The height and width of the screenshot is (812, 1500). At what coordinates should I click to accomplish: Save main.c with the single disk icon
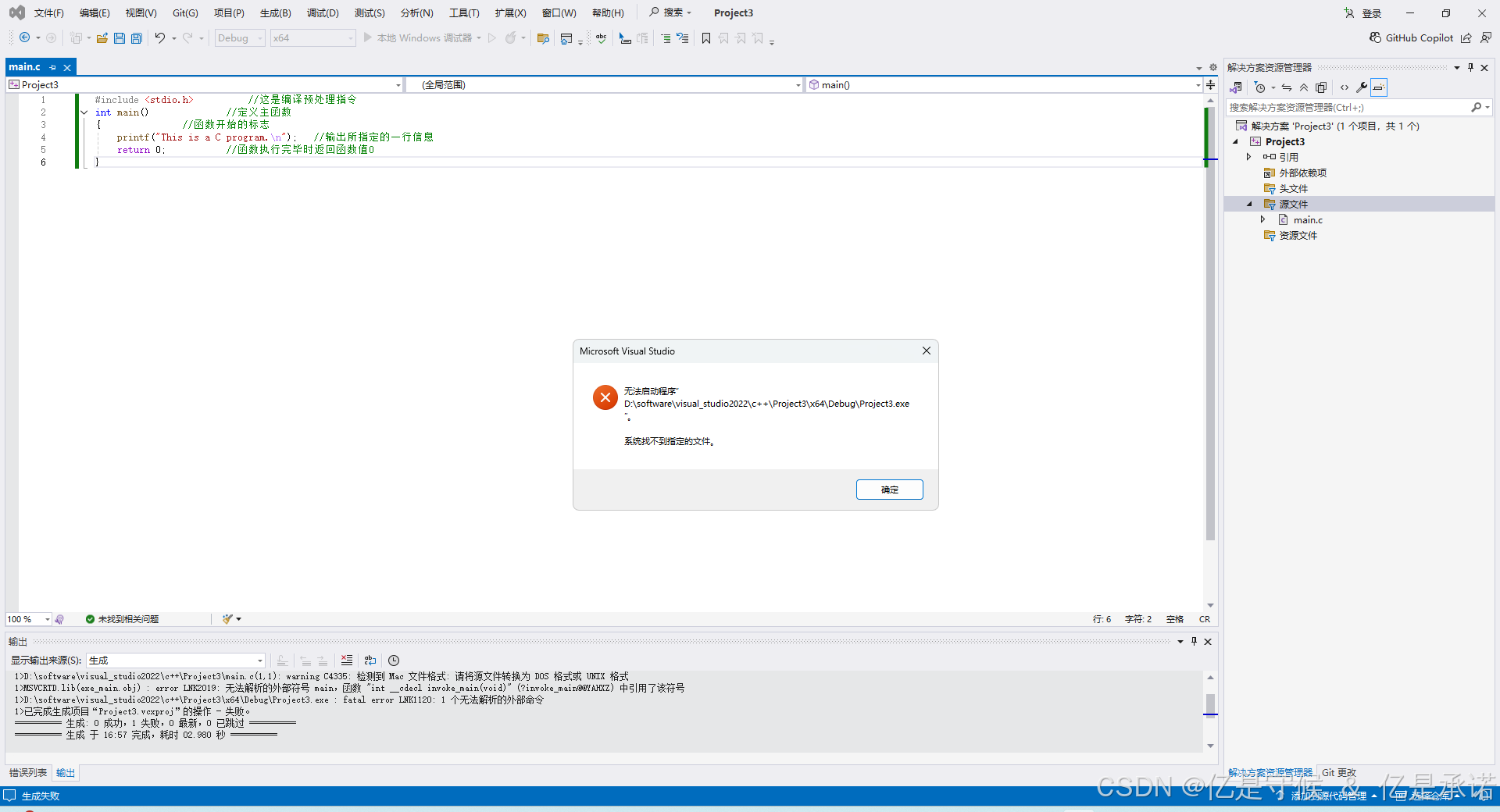[x=120, y=37]
